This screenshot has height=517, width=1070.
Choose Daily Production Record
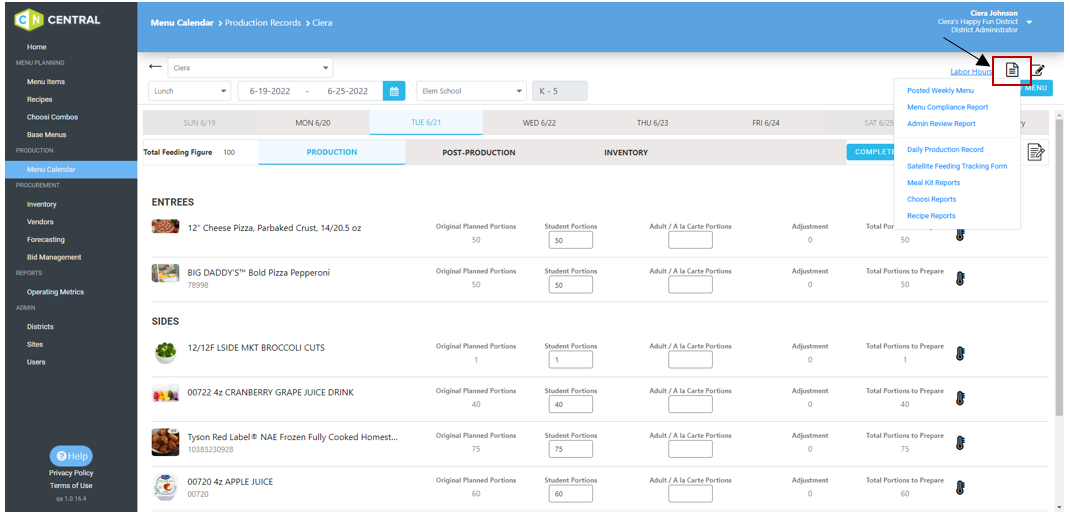coord(945,149)
